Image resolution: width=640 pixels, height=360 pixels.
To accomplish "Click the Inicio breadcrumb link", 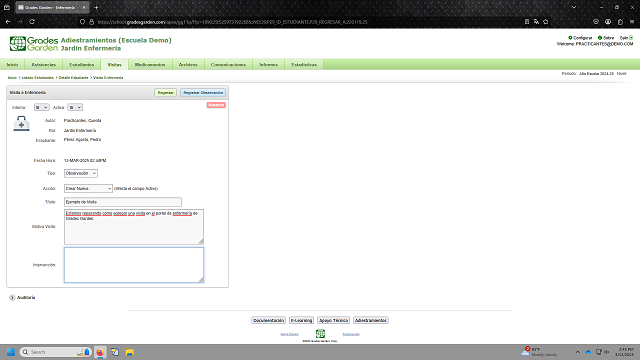I will (12, 78).
